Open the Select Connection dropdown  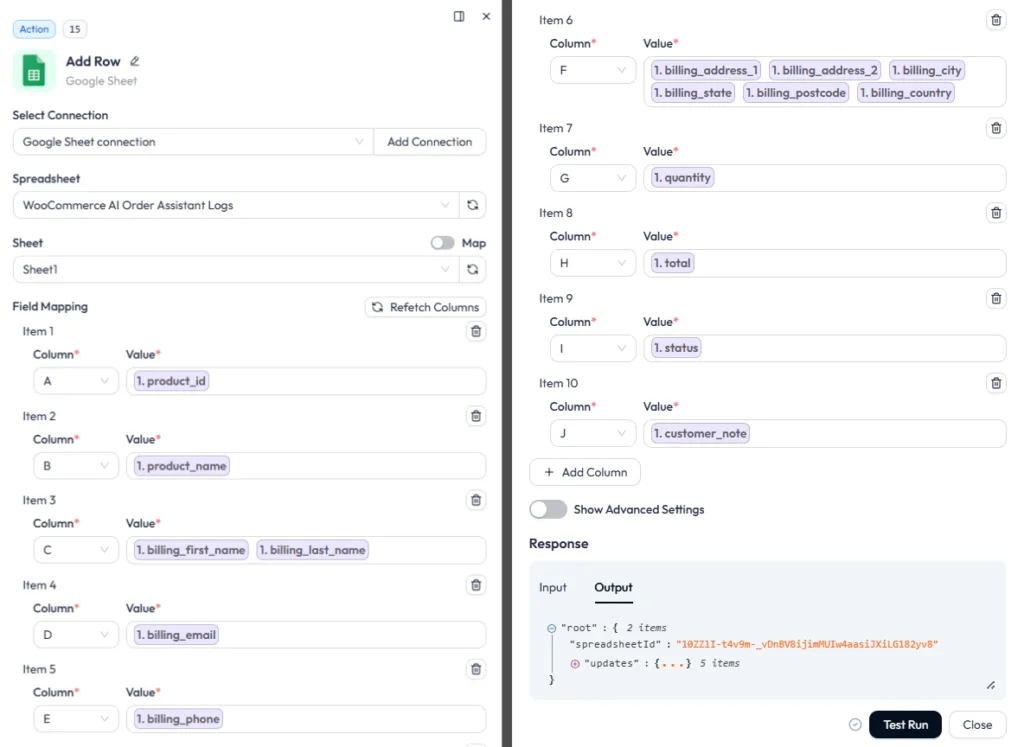point(193,142)
